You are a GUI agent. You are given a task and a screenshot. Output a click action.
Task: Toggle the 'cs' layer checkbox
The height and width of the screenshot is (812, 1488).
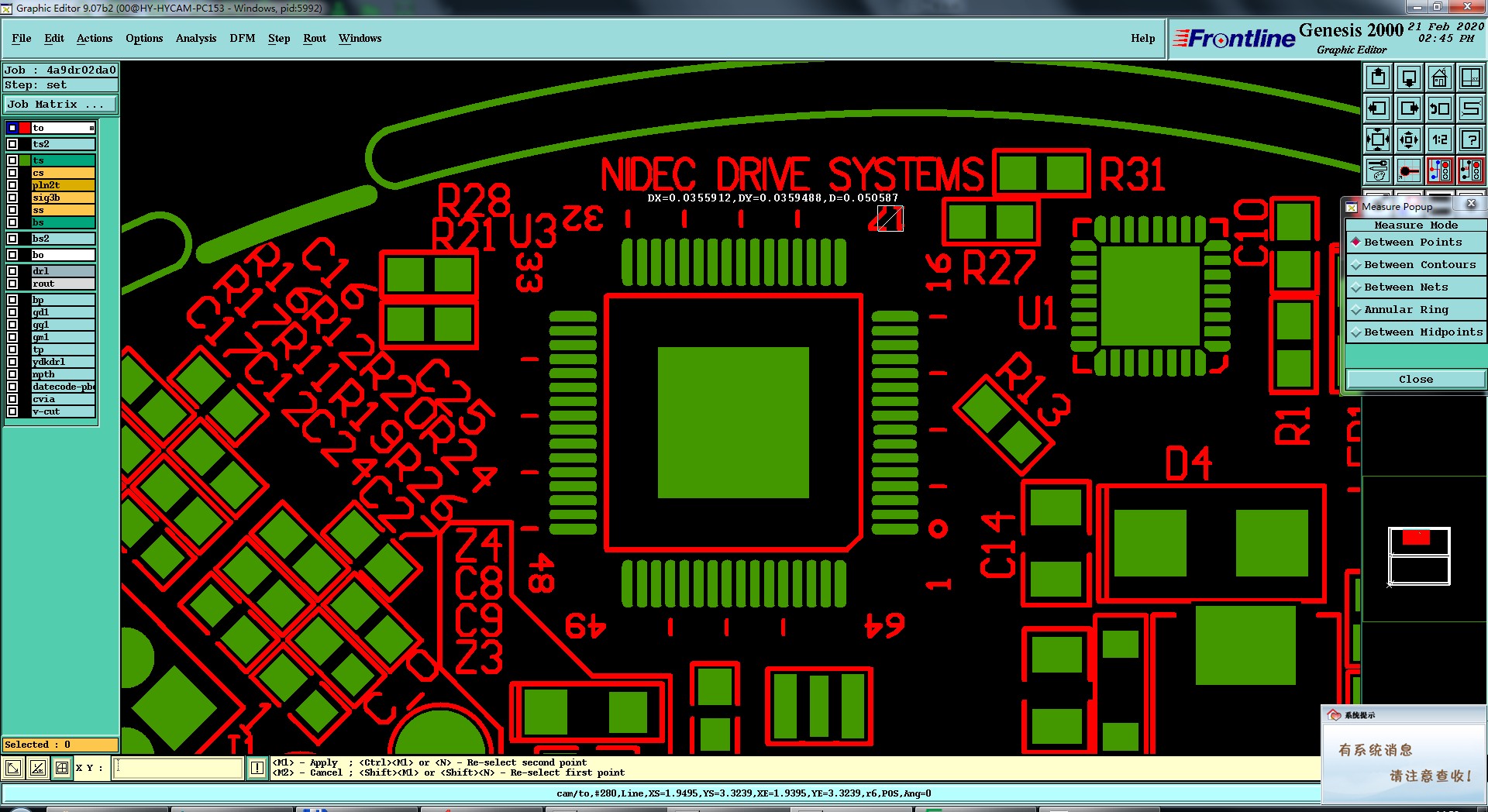point(12,173)
